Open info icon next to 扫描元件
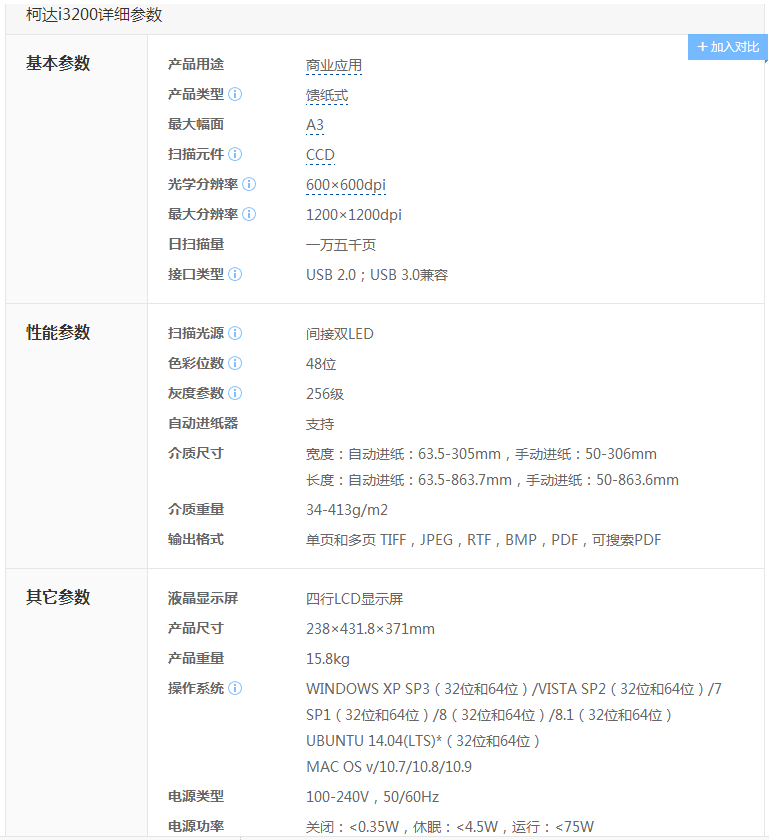The width and height of the screenshot is (769, 840). click(x=235, y=154)
